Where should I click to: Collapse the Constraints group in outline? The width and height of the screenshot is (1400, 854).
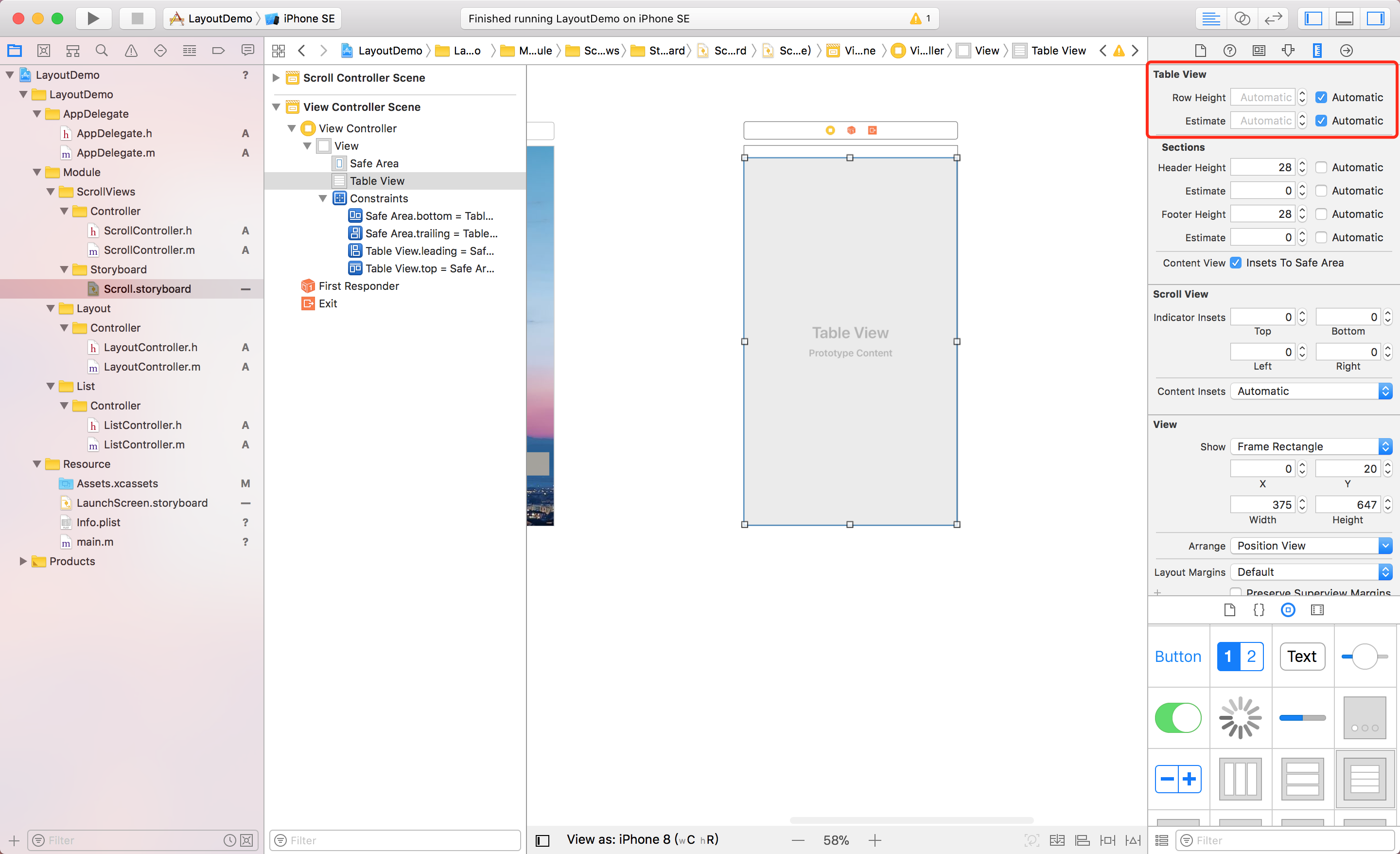coord(323,198)
